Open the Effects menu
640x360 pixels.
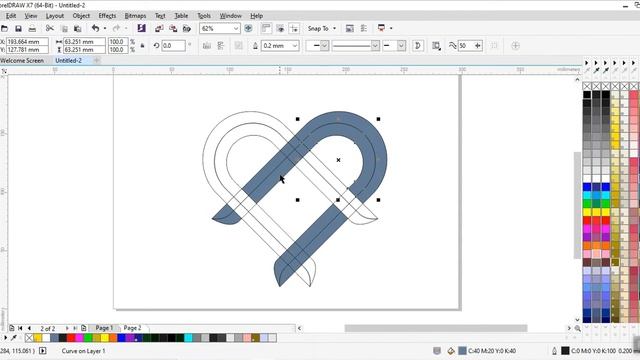pyautogui.click(x=107, y=16)
